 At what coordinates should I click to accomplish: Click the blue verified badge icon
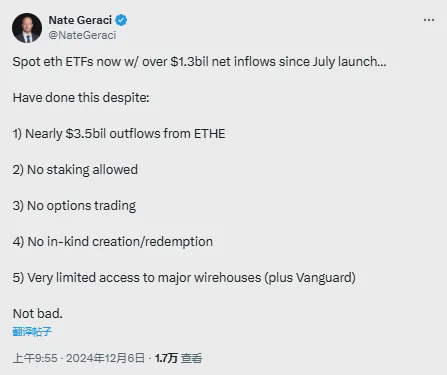(x=121, y=20)
